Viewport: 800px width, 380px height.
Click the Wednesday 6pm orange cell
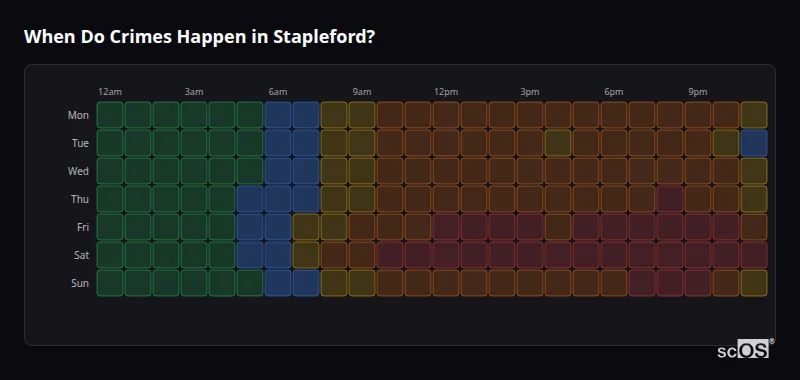tap(614, 171)
